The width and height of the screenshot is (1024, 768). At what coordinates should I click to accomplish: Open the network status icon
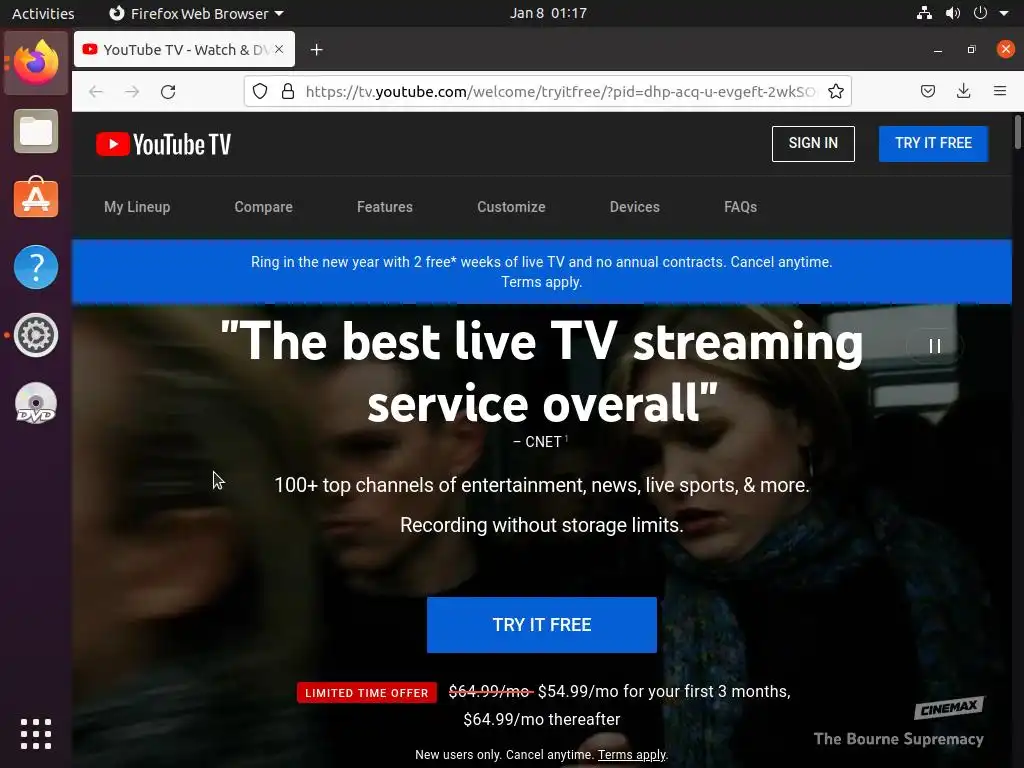[x=924, y=13]
